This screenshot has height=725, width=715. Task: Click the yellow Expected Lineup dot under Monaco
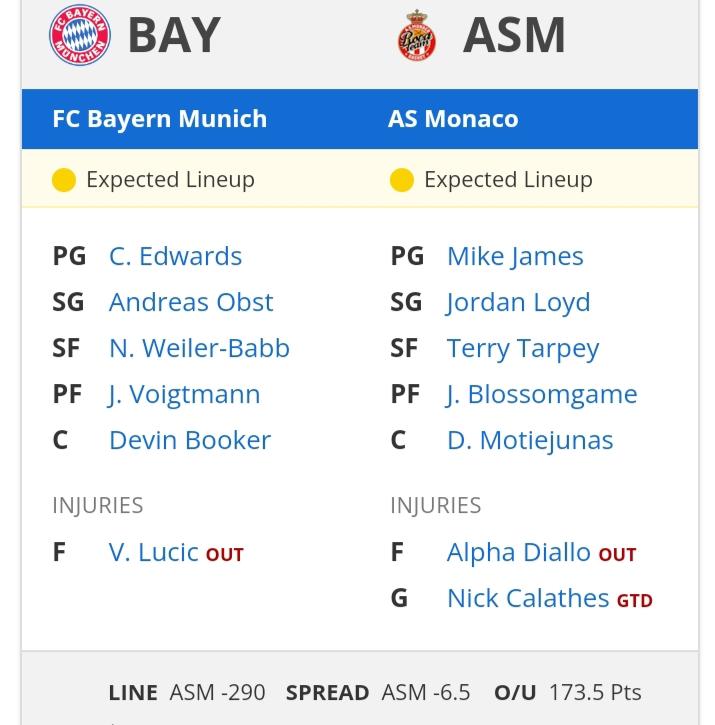click(x=402, y=180)
